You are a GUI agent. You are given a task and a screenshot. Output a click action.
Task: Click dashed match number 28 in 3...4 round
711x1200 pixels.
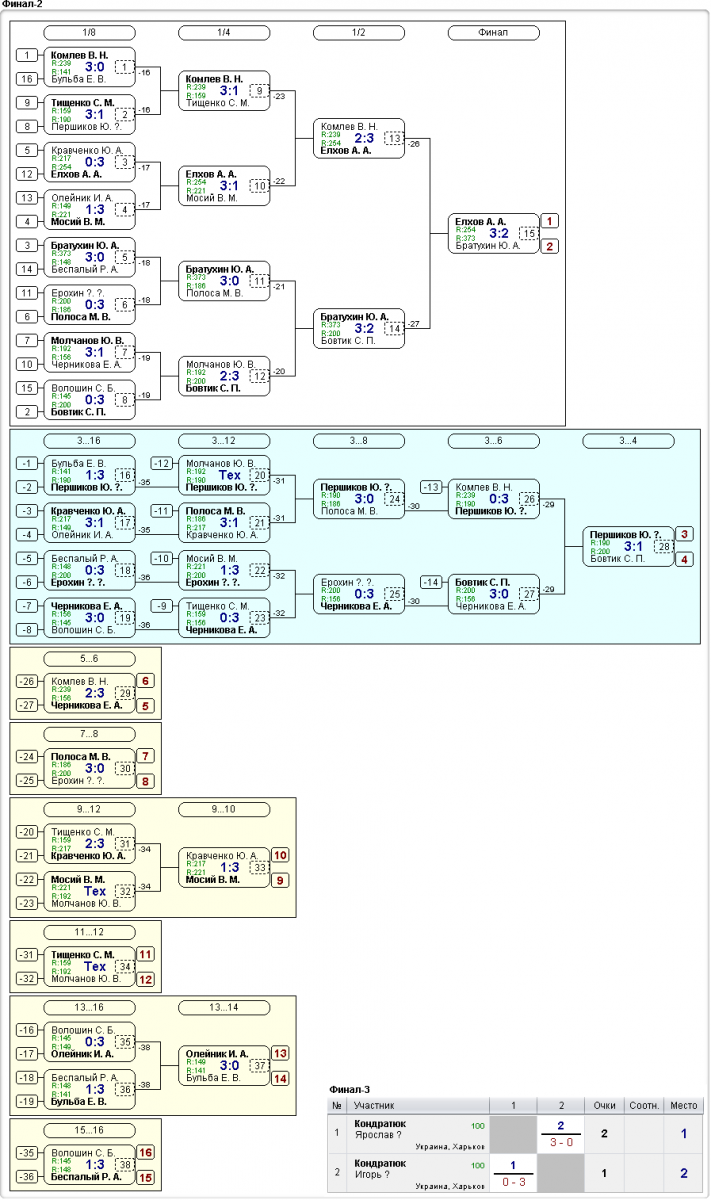(x=663, y=546)
